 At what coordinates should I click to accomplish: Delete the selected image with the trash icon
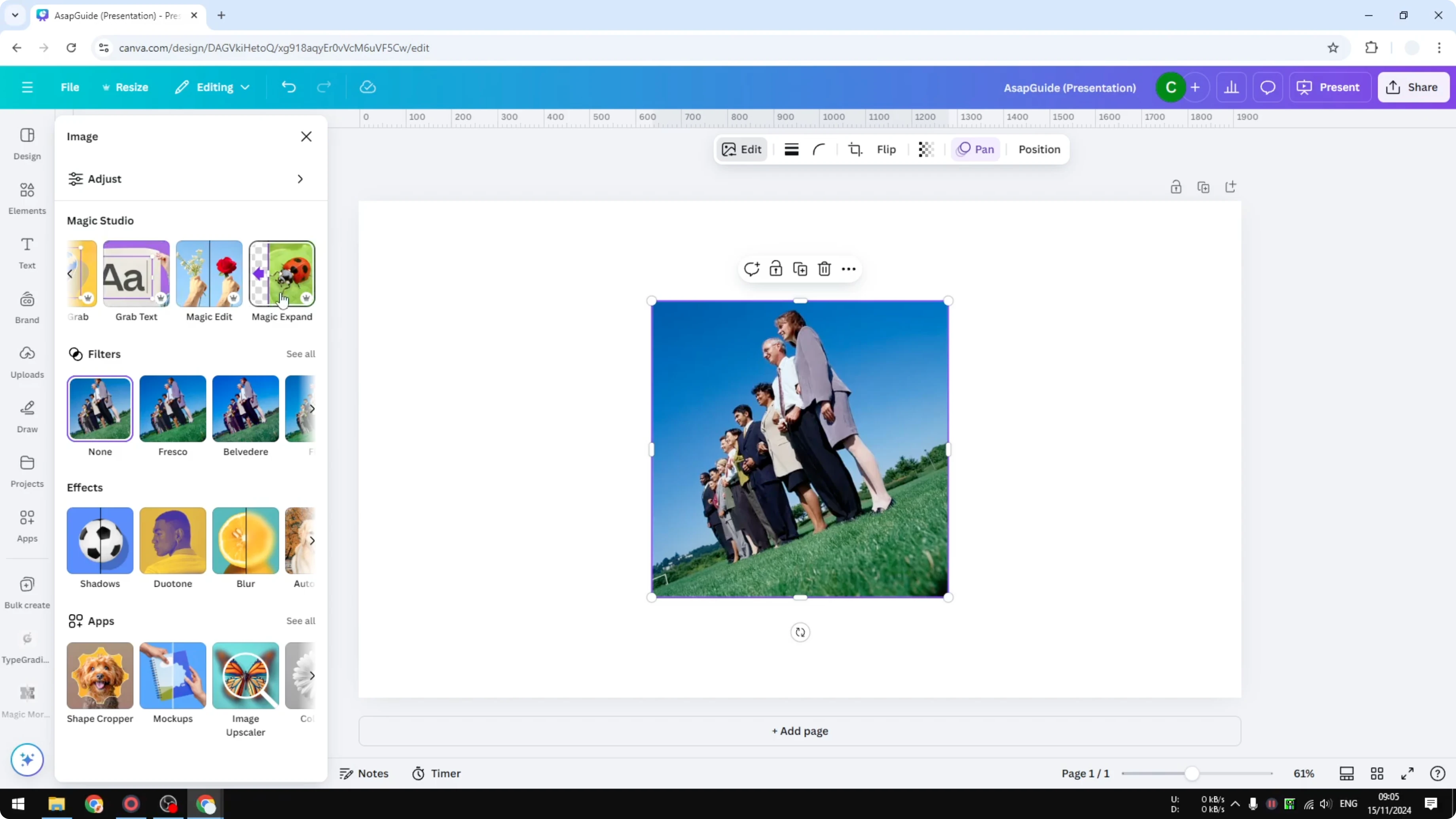click(824, 269)
